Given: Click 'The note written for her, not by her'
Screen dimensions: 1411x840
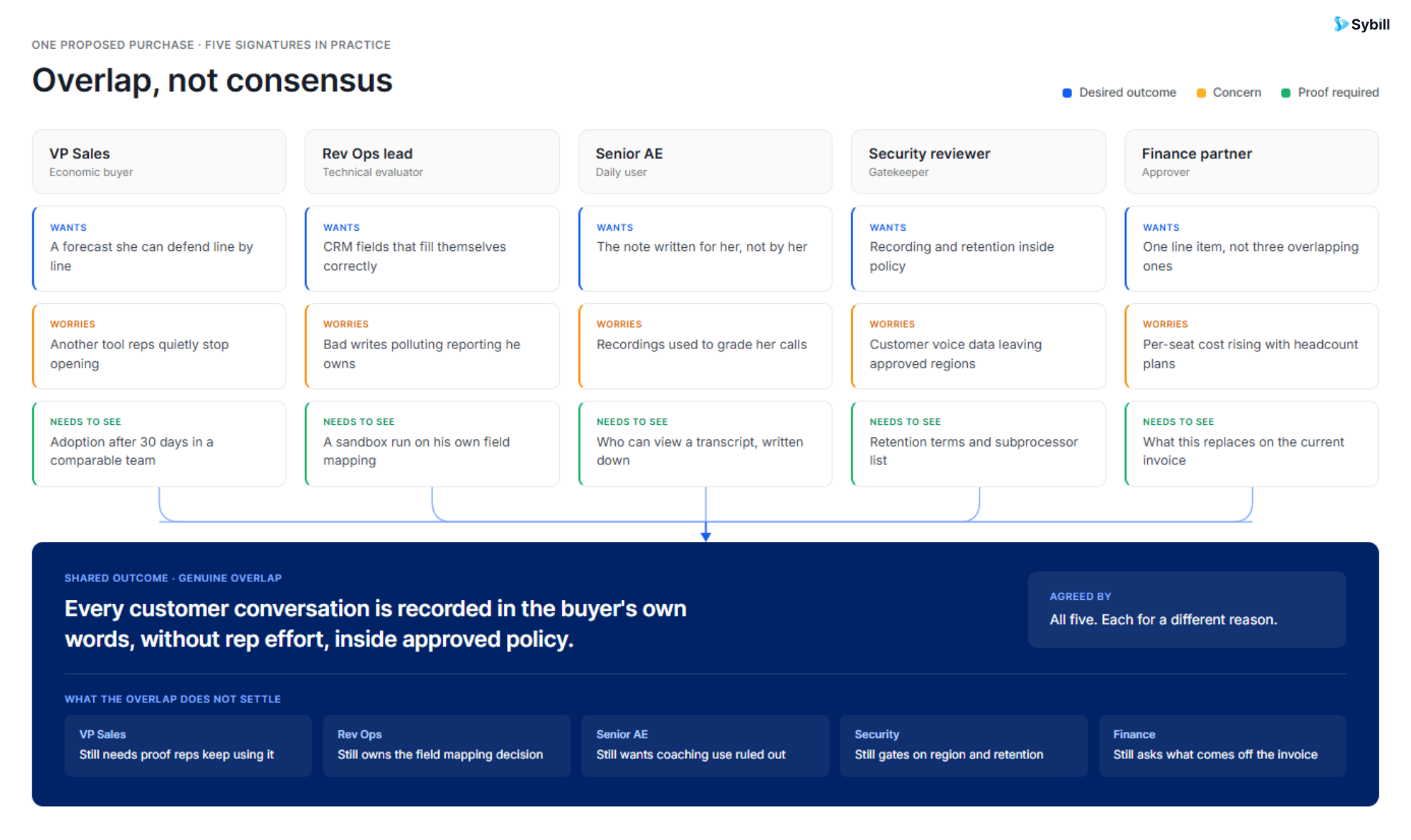Looking at the screenshot, I should coord(702,247).
